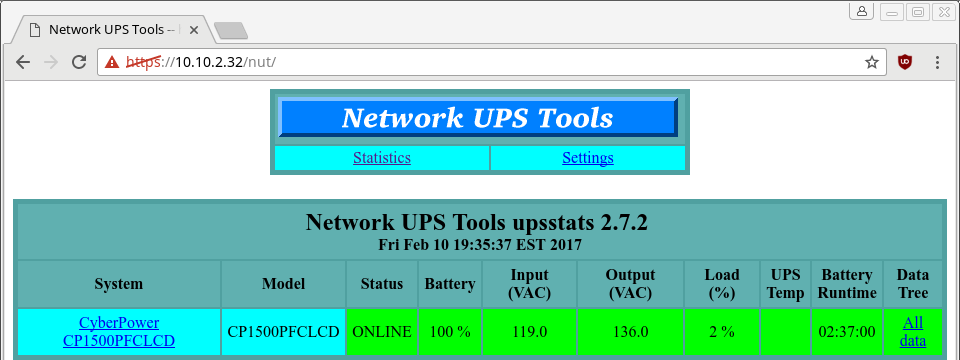Click the 100 % battery cell
960x360 pixels.
450,332
